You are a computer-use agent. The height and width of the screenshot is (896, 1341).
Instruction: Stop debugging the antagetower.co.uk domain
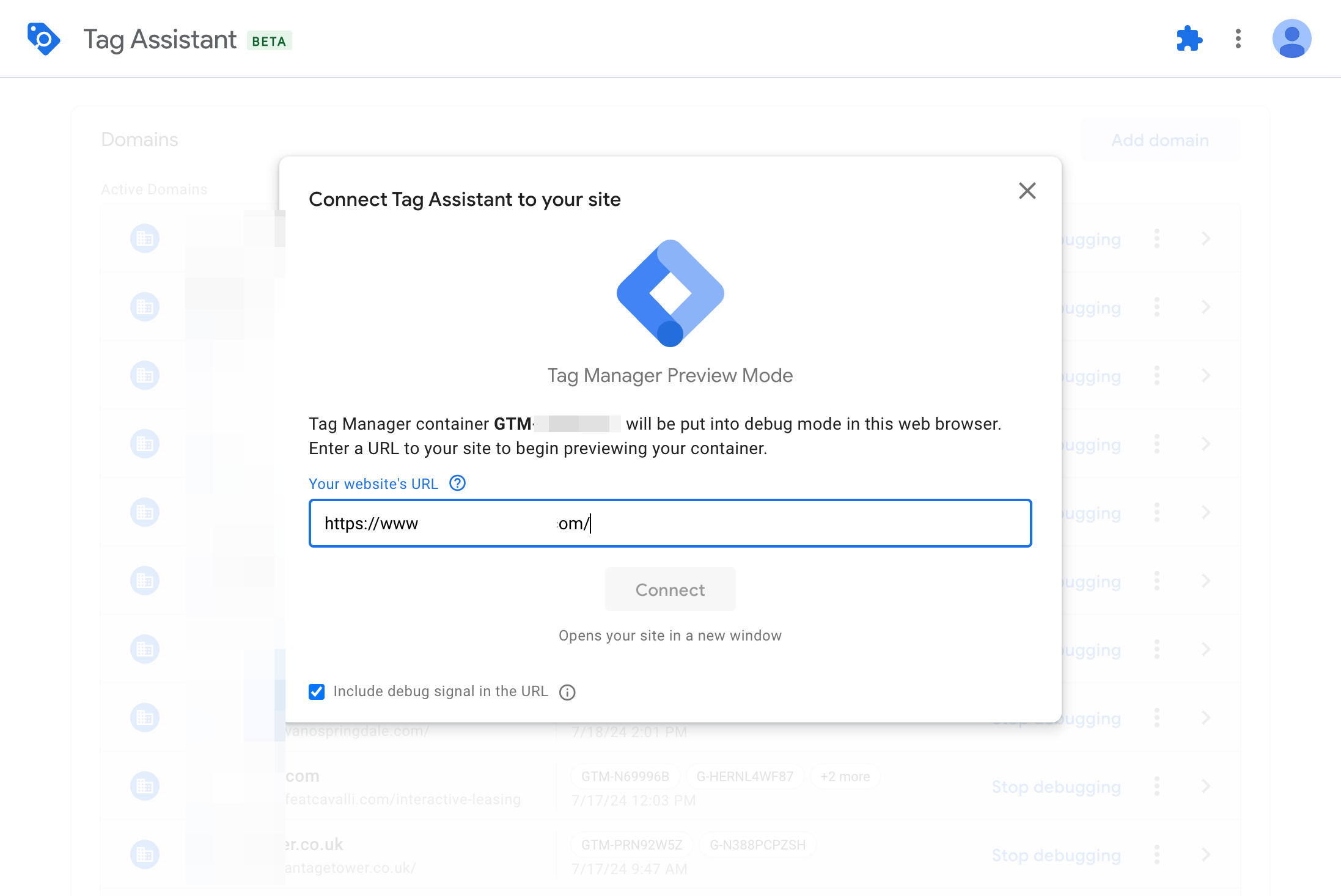click(x=1056, y=855)
